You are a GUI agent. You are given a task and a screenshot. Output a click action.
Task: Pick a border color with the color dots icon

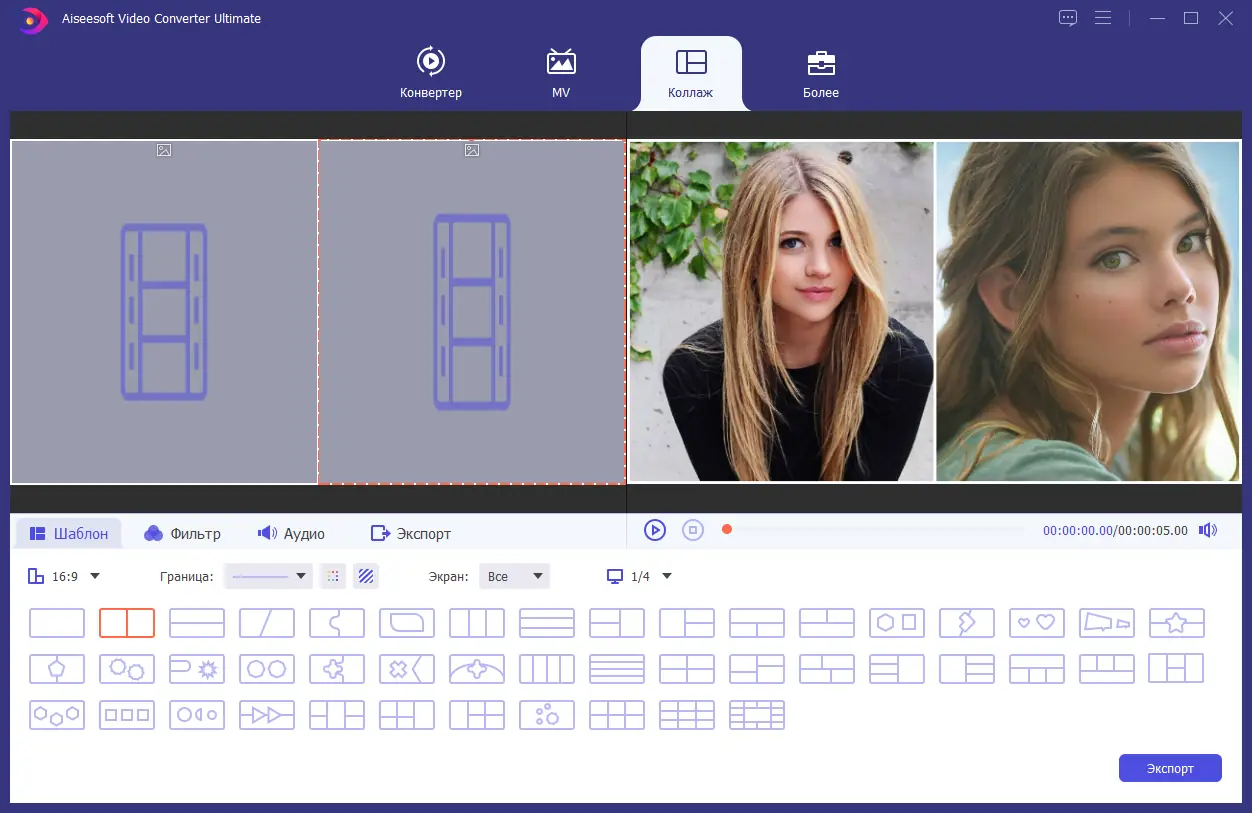[x=333, y=576]
